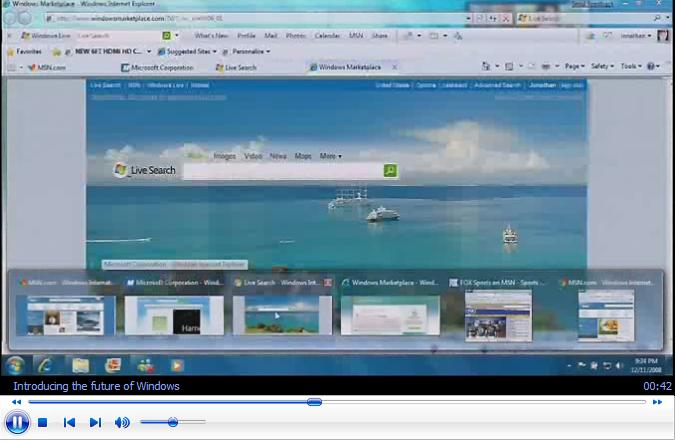Click the Live Search query text box
The image size is (676, 442).
[283, 171]
